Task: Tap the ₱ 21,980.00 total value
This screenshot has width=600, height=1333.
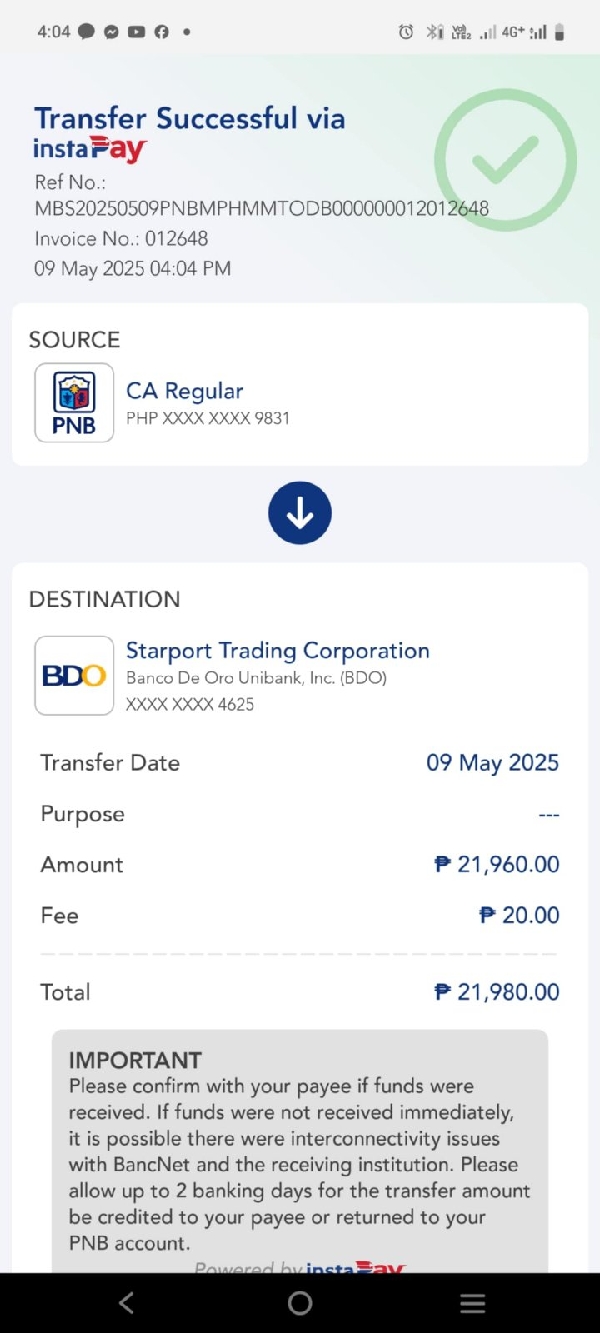Action: [497, 992]
